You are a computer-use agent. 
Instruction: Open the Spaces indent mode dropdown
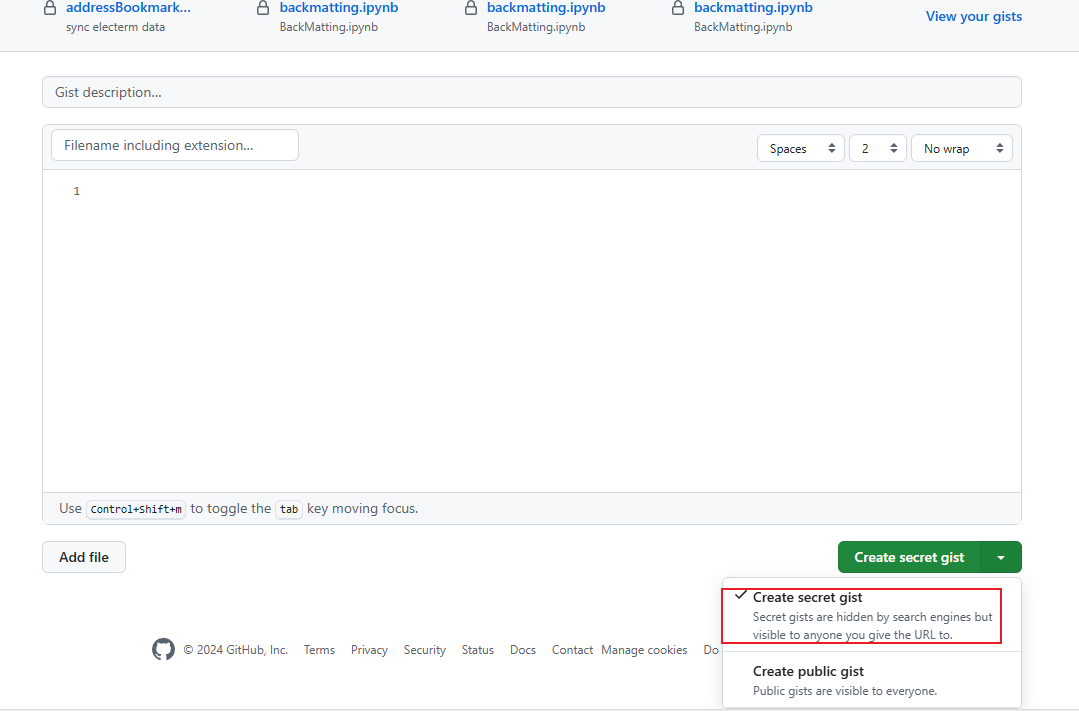tap(800, 149)
